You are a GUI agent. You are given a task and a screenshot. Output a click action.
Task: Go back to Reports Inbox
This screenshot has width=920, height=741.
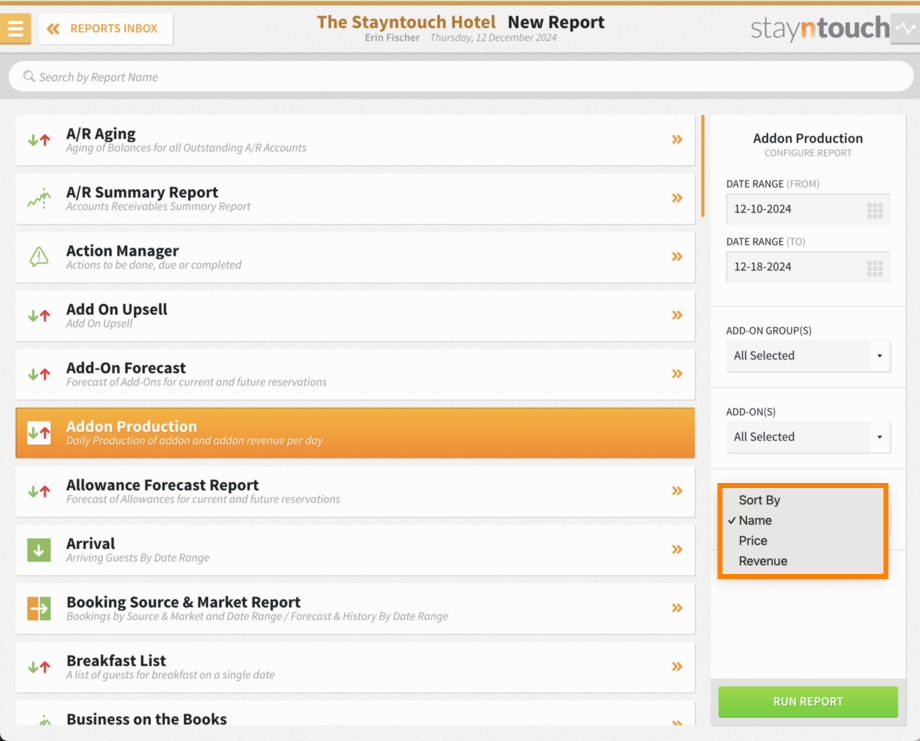106,29
